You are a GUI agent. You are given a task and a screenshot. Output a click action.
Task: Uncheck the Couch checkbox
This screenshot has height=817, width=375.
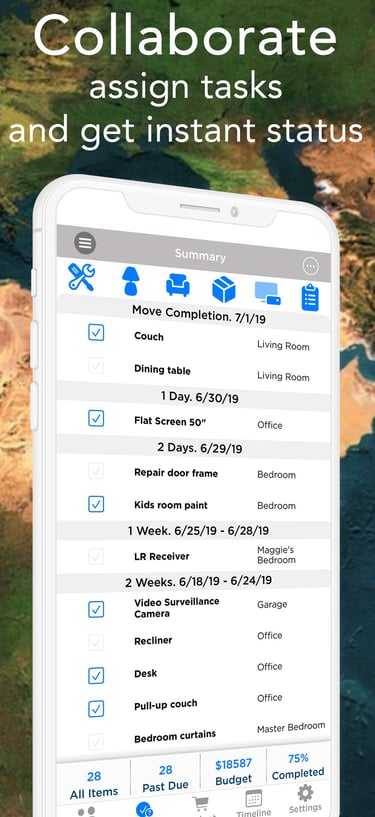coord(96,332)
